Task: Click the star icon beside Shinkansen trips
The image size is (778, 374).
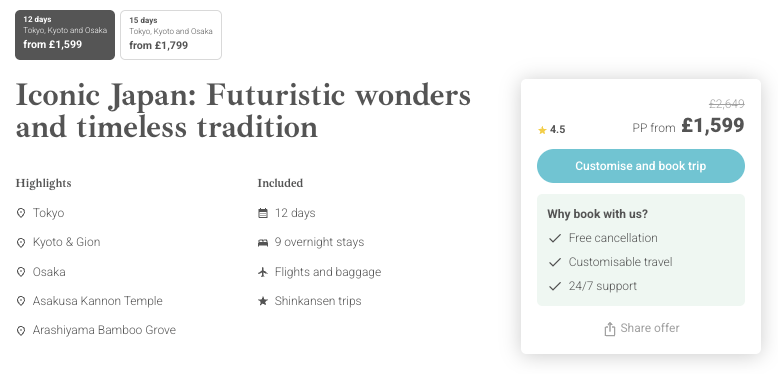Action: (263, 301)
